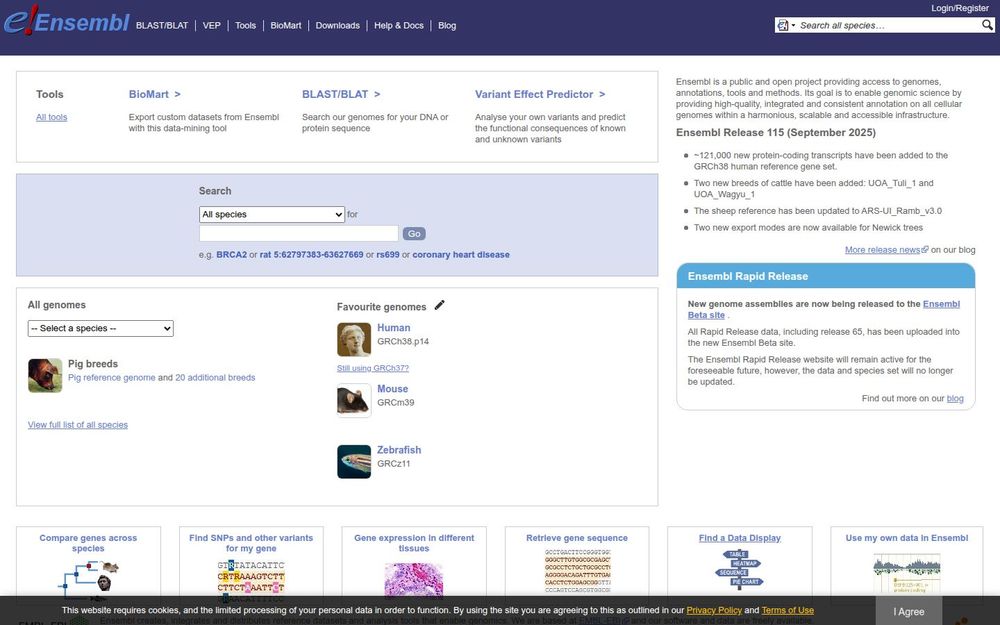Click I Agree cookie button
The height and width of the screenshot is (625, 1000).
click(x=909, y=611)
